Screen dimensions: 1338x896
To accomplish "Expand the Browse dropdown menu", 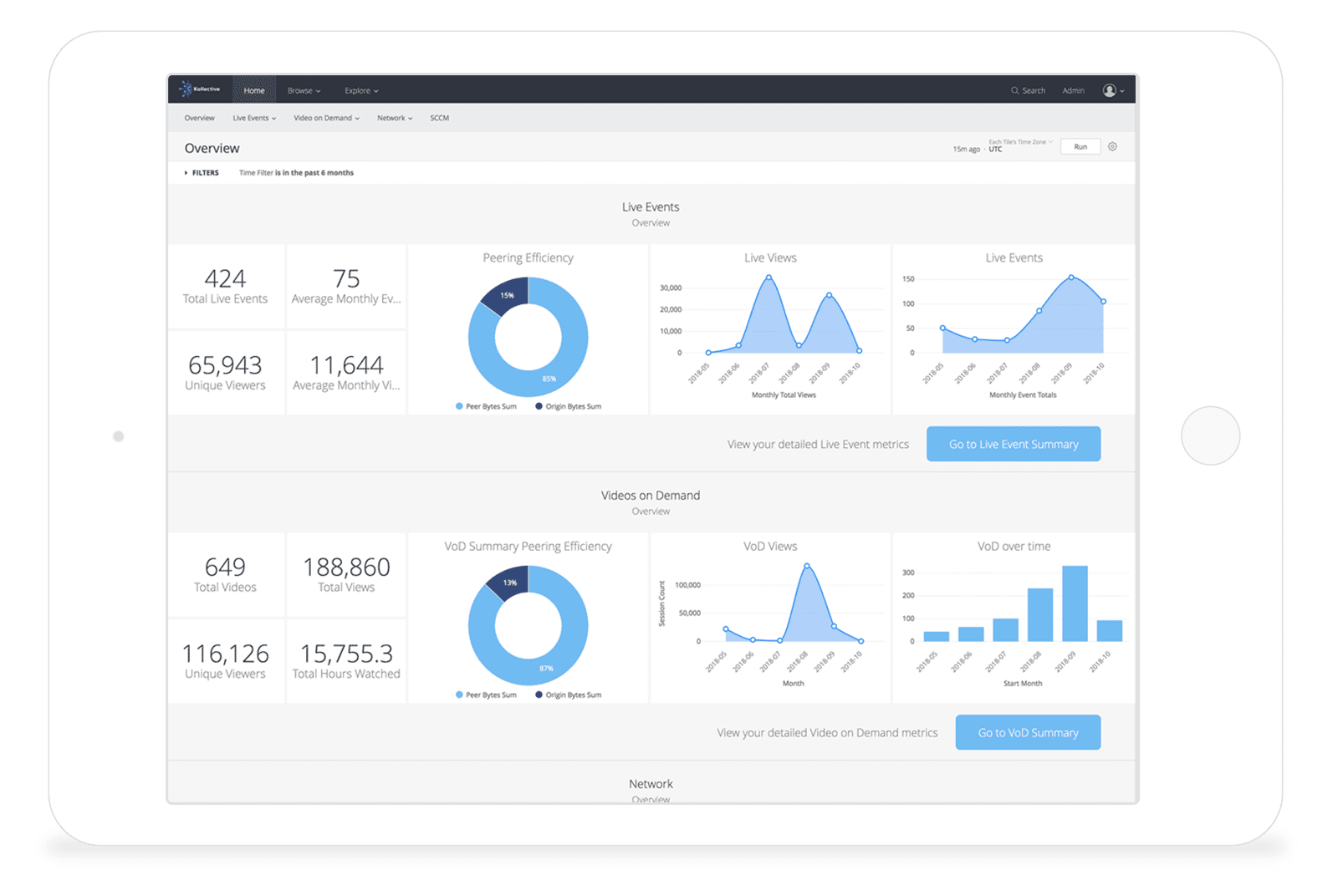I will (x=304, y=90).
